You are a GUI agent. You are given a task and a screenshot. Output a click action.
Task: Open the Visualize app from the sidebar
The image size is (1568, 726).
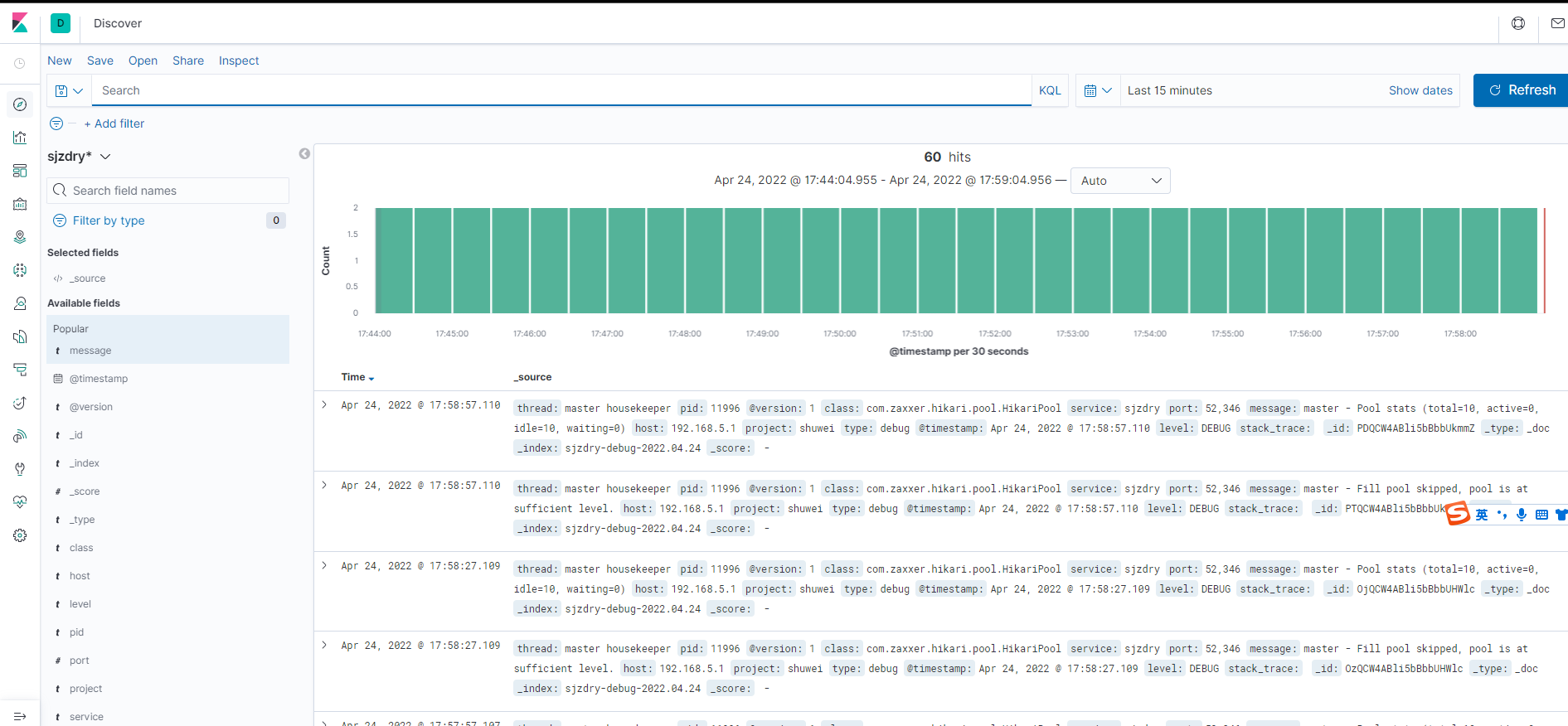pyautogui.click(x=20, y=138)
